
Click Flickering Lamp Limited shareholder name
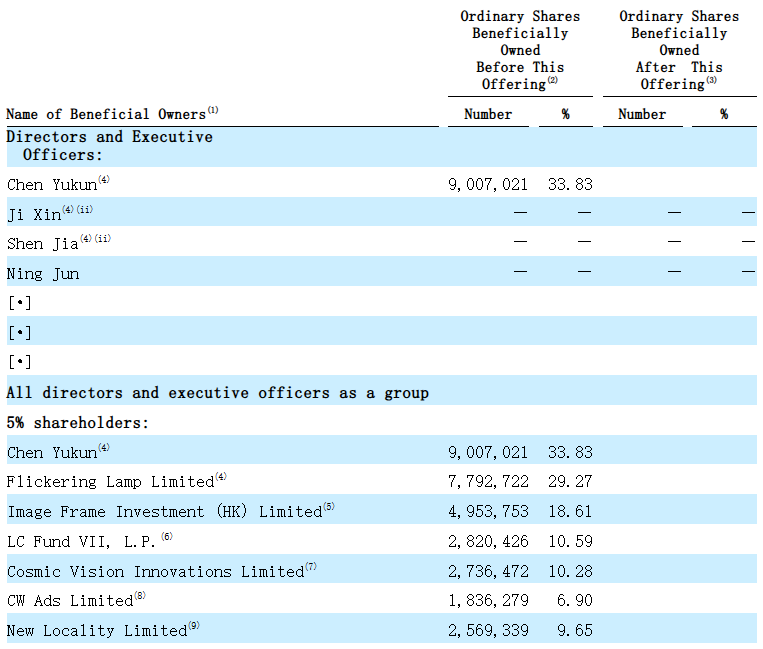(x=110, y=482)
